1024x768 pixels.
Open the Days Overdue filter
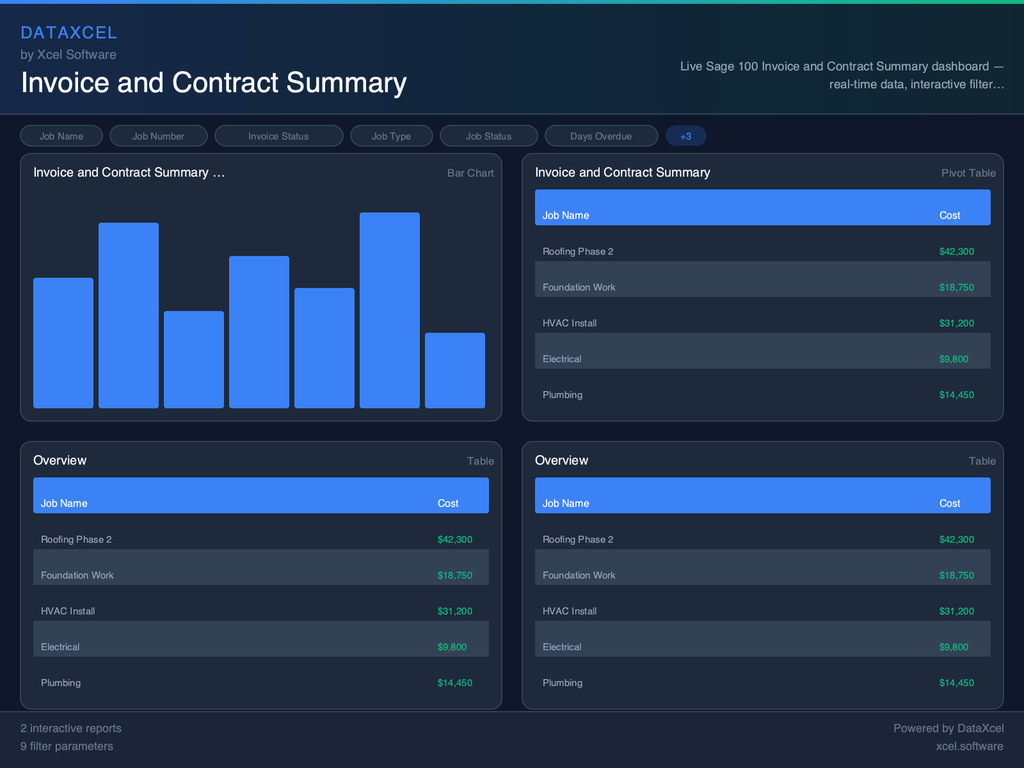[601, 135]
